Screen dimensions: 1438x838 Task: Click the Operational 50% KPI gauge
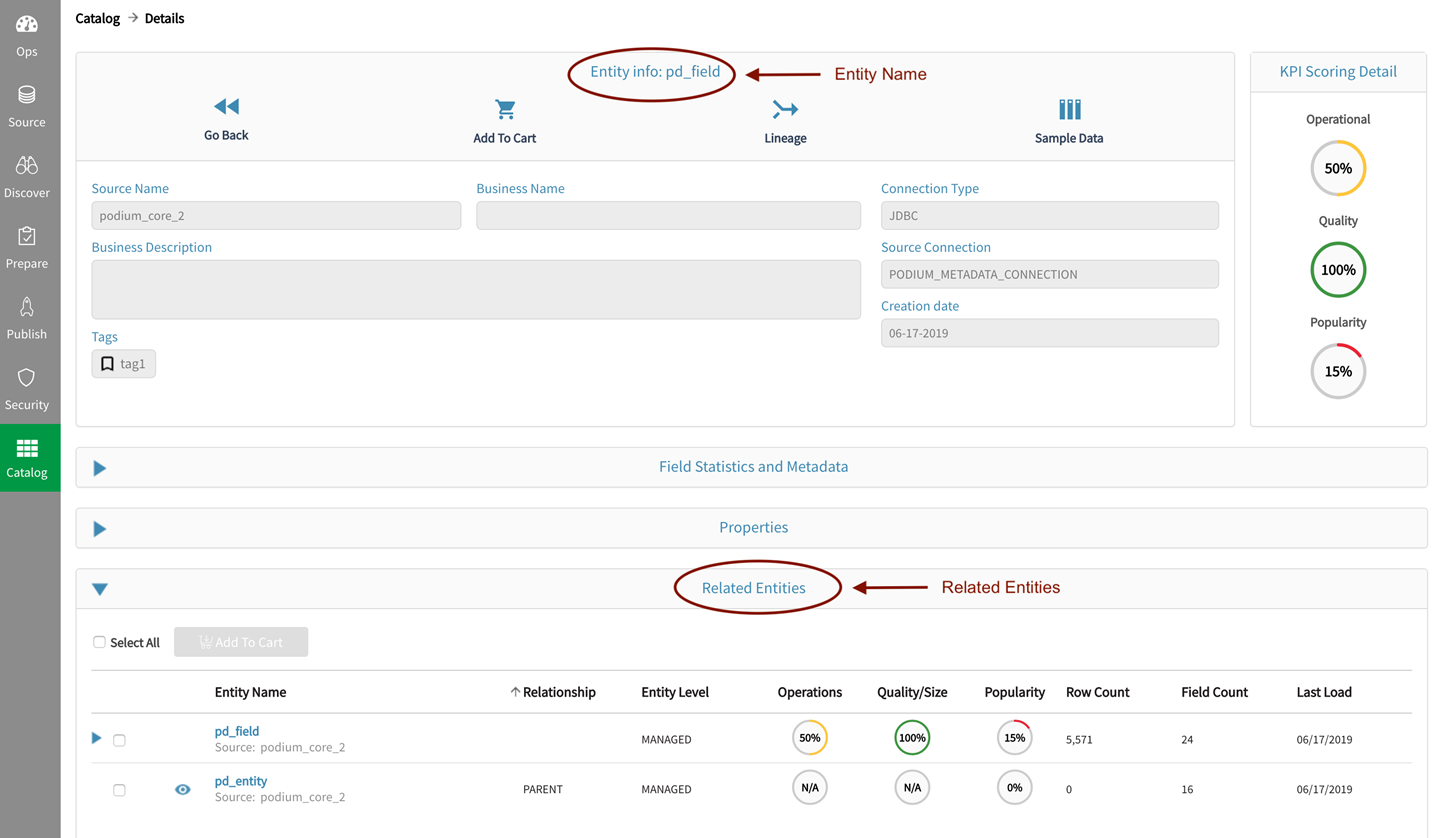[x=1338, y=169]
